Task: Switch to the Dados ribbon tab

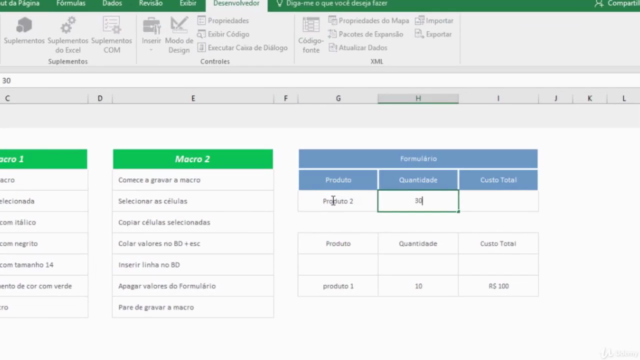Action: tap(112, 4)
